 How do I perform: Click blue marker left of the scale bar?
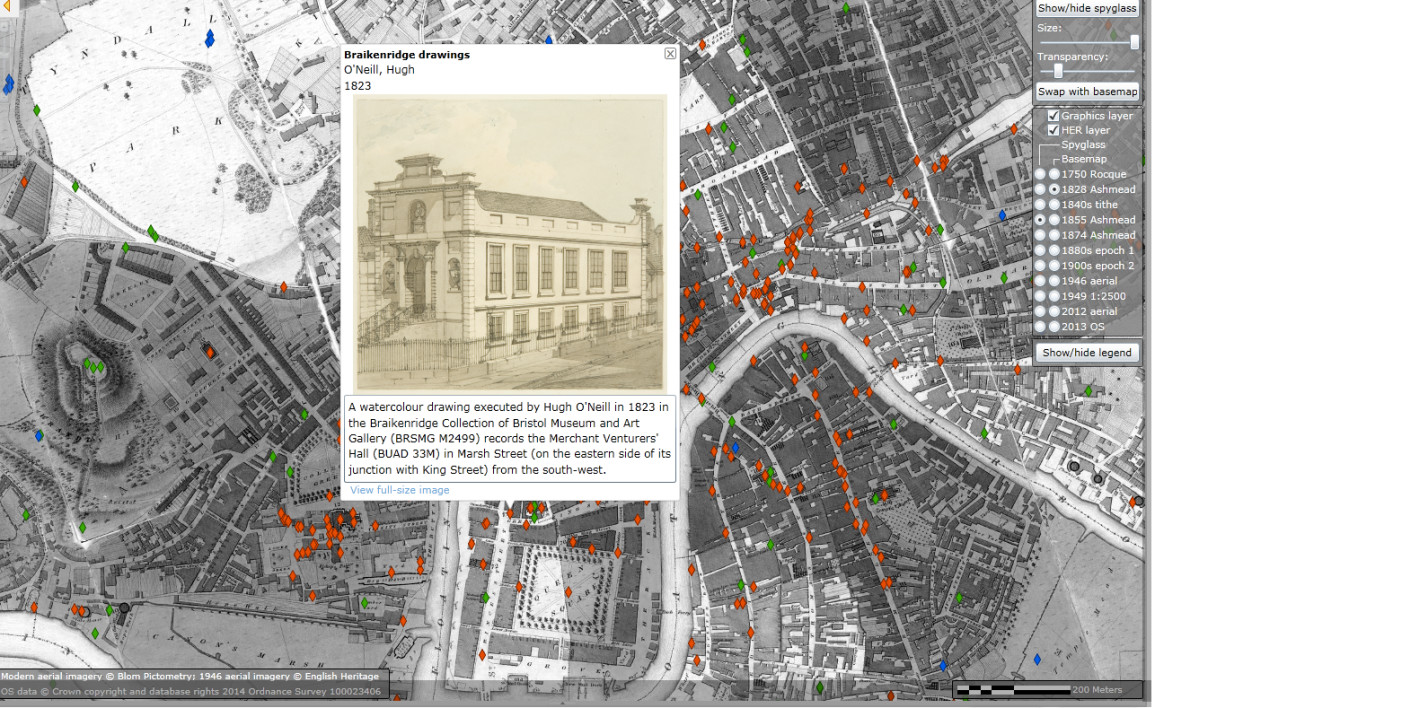[942, 665]
